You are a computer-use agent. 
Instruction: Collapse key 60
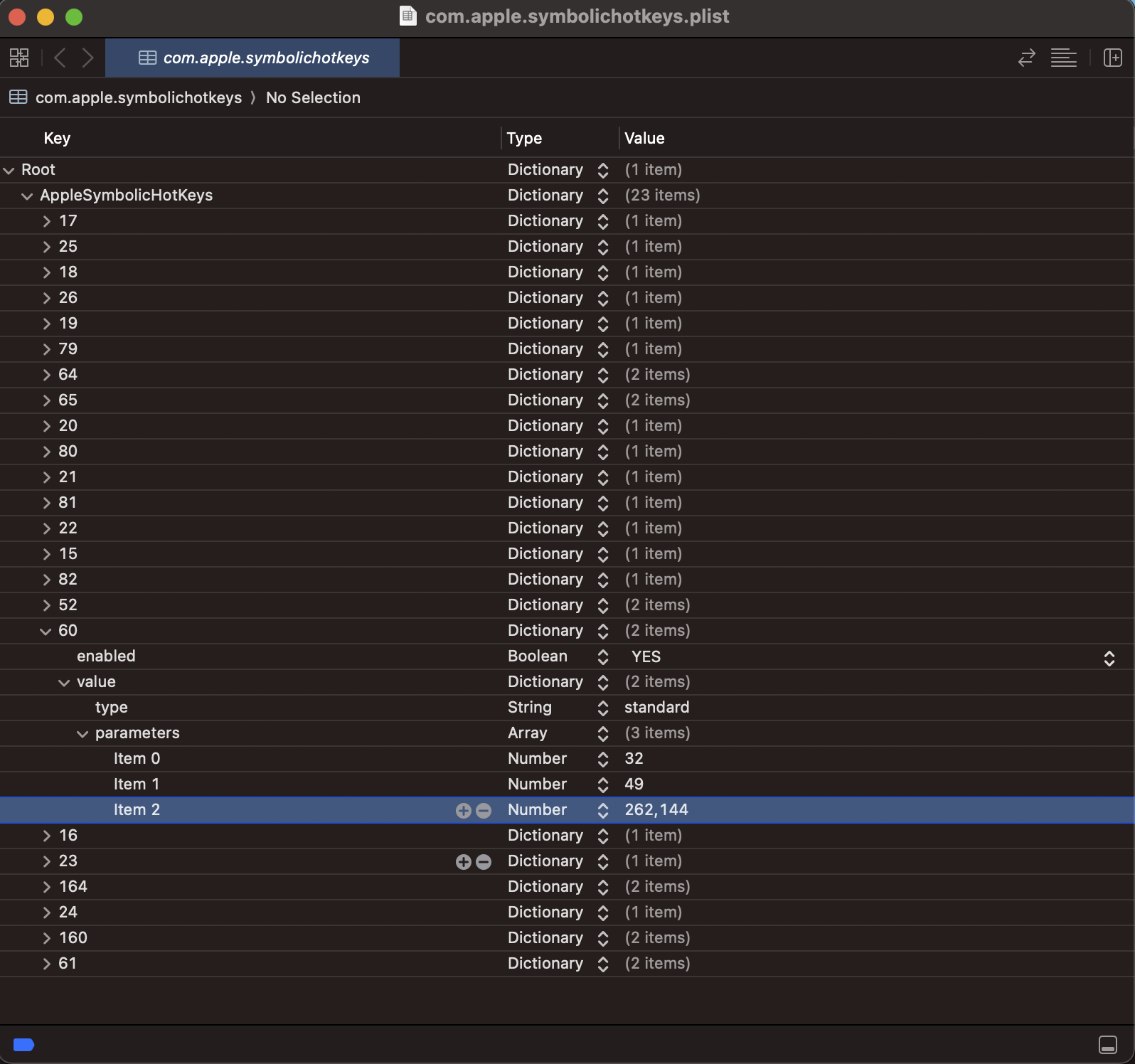pyautogui.click(x=46, y=631)
